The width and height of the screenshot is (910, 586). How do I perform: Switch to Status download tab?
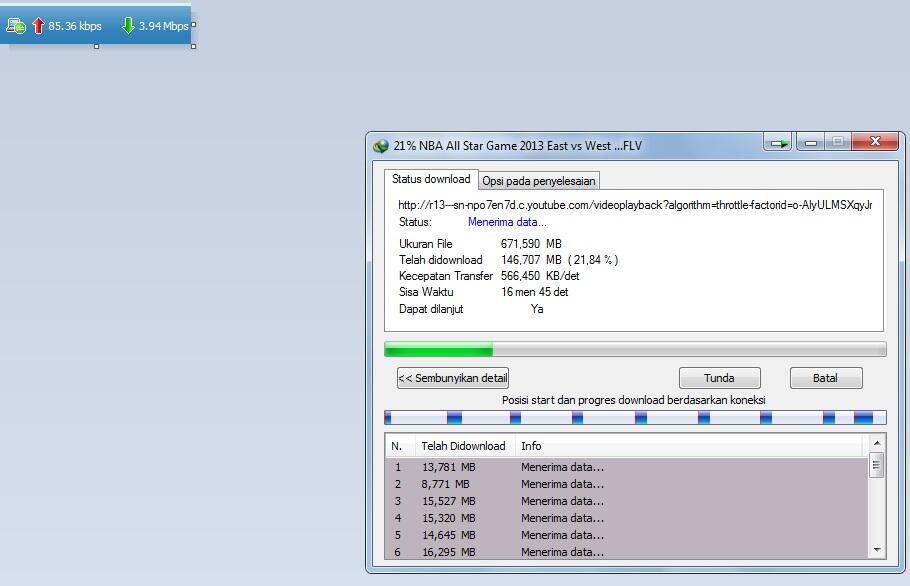click(x=431, y=179)
